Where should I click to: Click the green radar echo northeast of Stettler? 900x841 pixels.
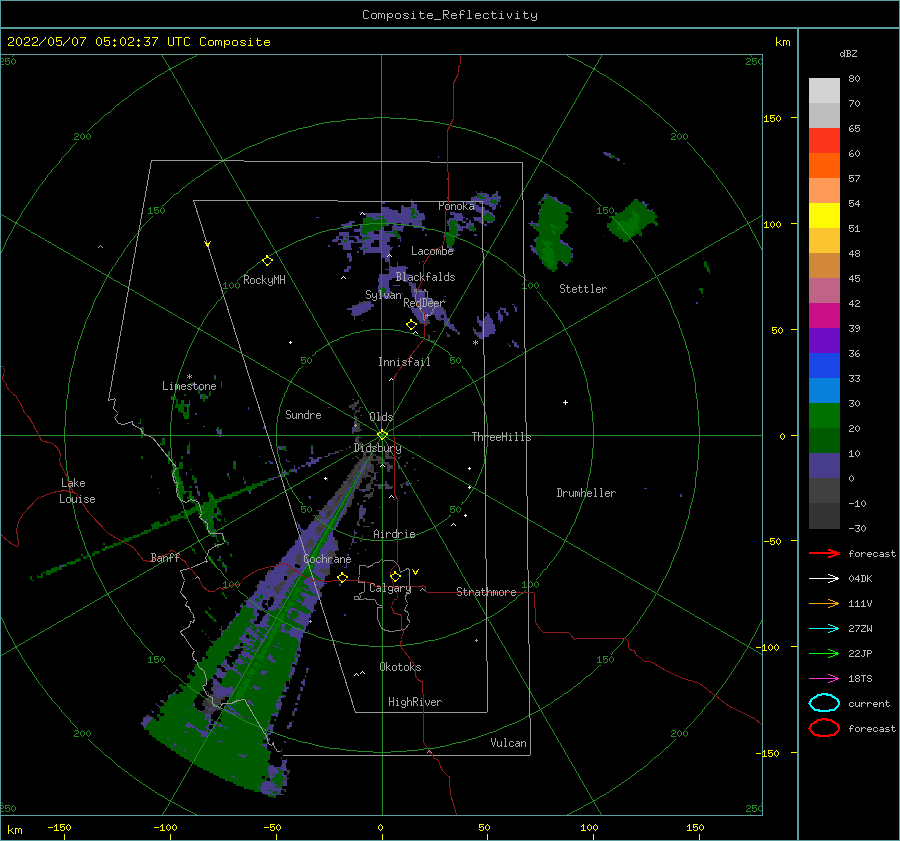[x=633, y=220]
